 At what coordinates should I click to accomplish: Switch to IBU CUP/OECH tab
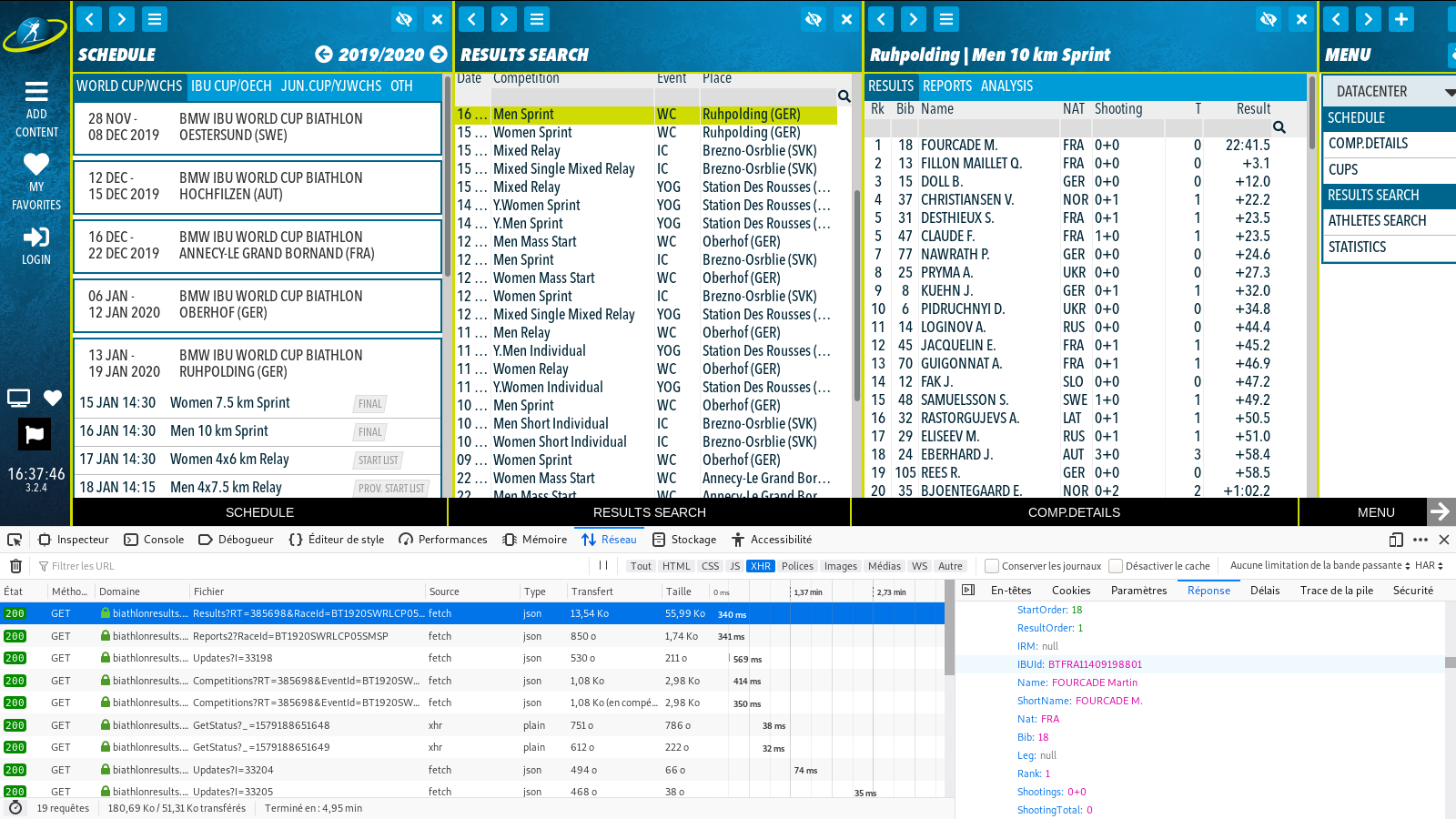click(231, 86)
